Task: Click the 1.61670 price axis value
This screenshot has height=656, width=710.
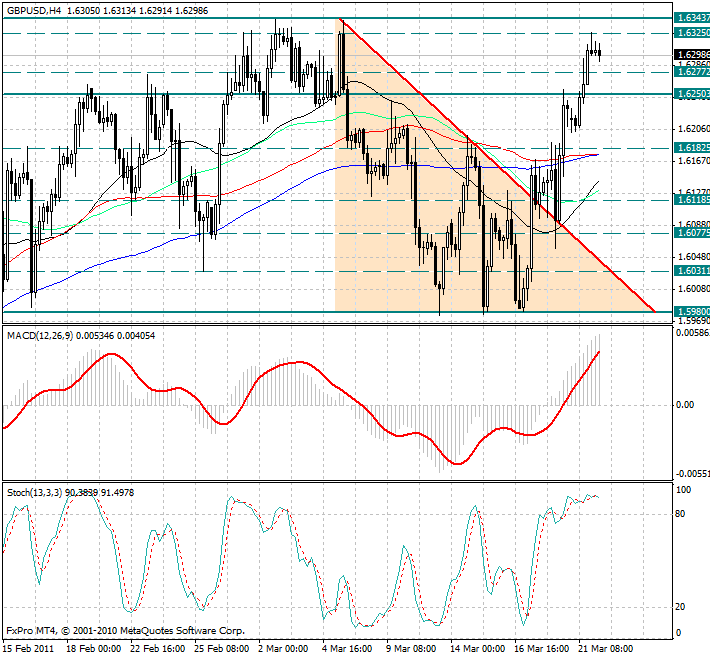Action: [693, 161]
